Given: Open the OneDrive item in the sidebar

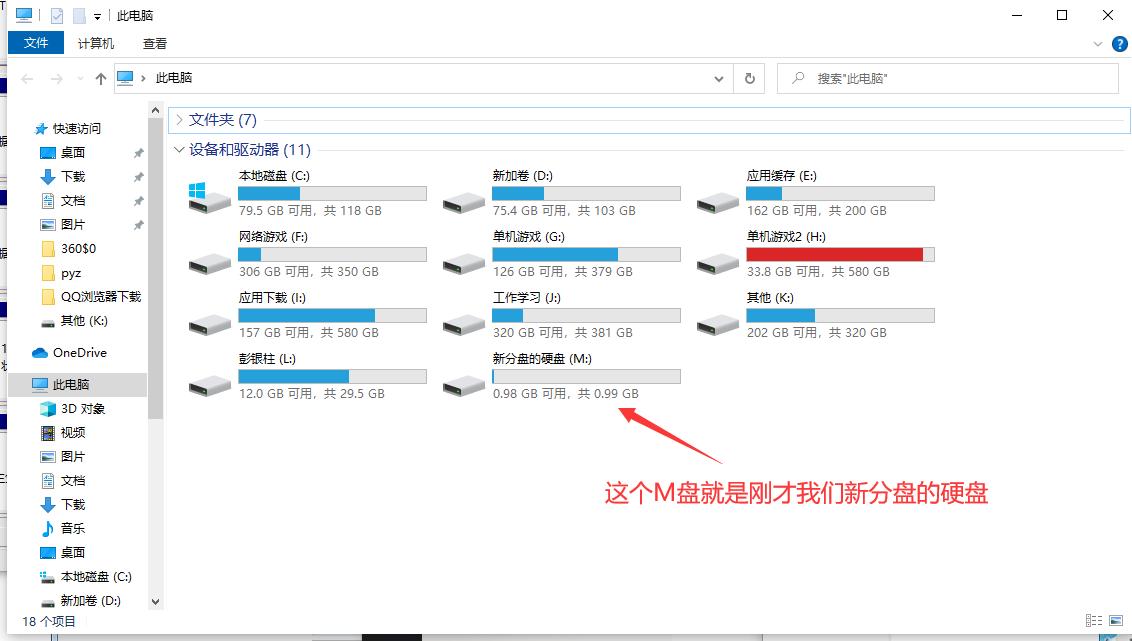Looking at the screenshot, I should [x=79, y=352].
